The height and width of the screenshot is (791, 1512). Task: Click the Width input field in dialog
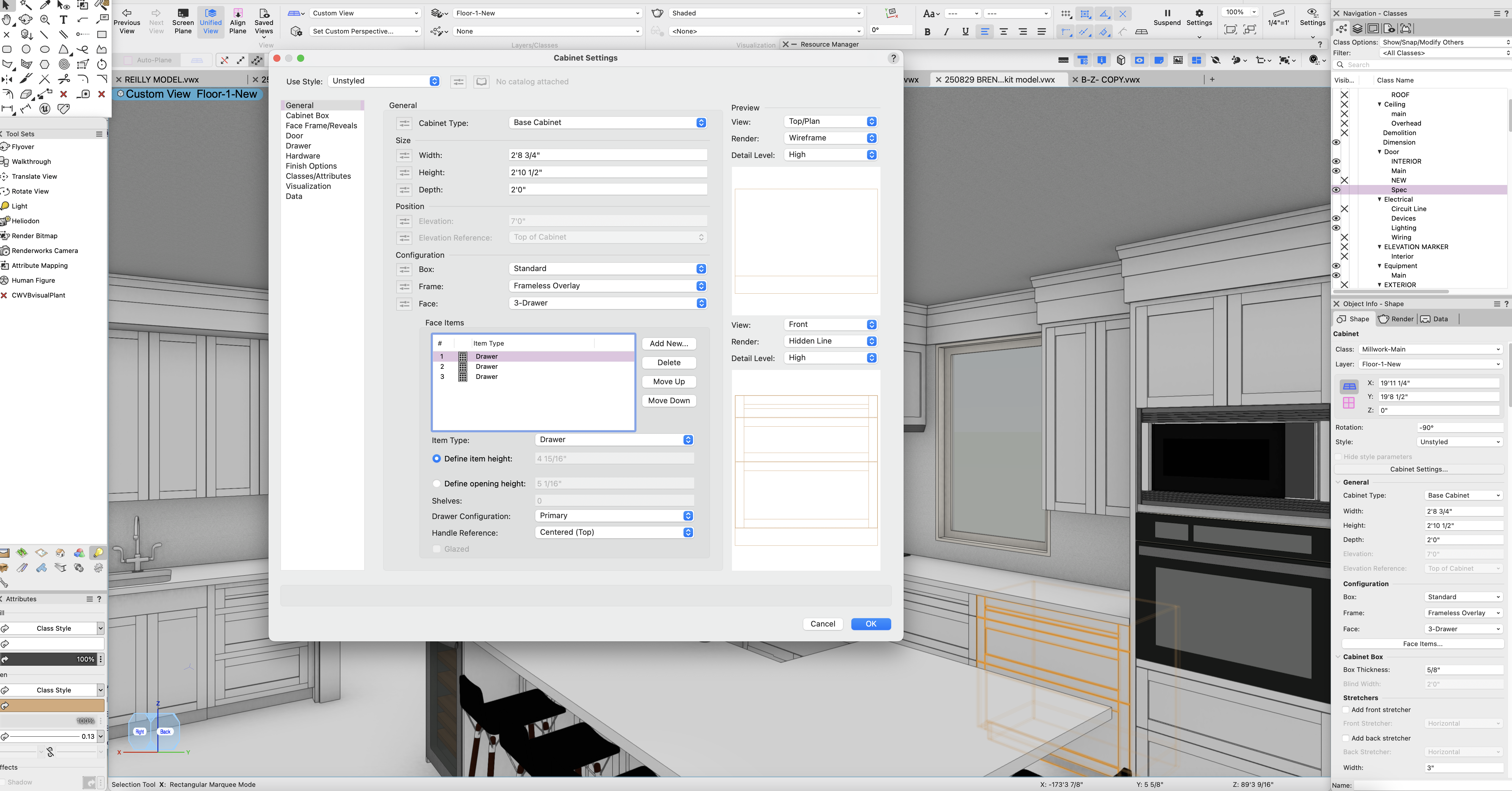pos(607,156)
